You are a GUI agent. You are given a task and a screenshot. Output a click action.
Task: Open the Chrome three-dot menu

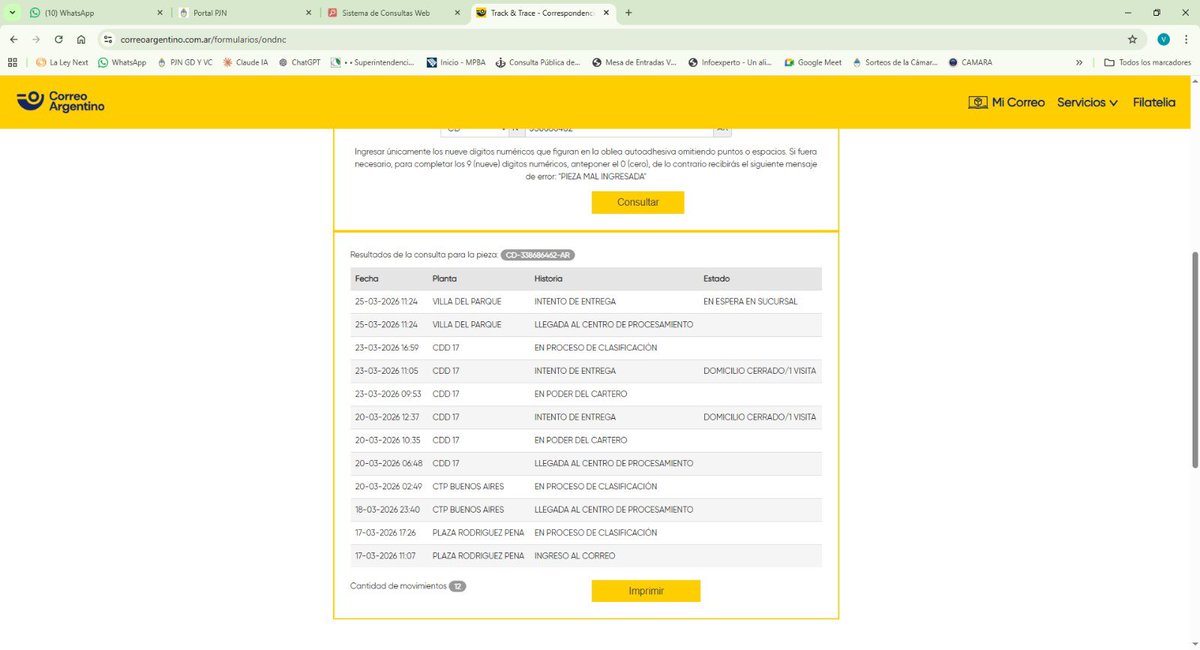1186,39
